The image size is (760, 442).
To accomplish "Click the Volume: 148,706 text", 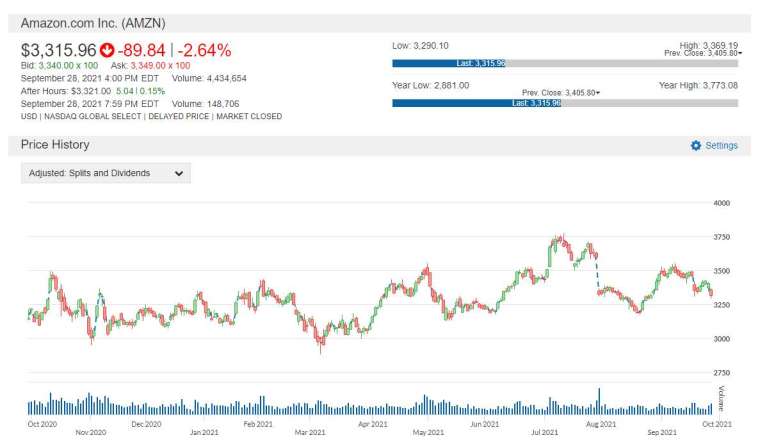I will [x=206, y=104].
